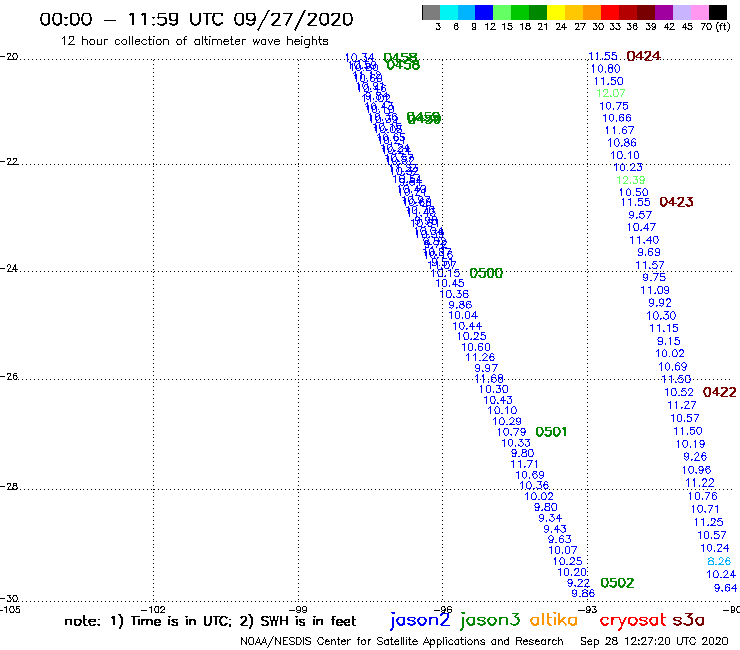Click the timestamp 'Sep 28 12:27:20 UTC 2020'
Viewport: 740px width, 650px height.
(654, 641)
